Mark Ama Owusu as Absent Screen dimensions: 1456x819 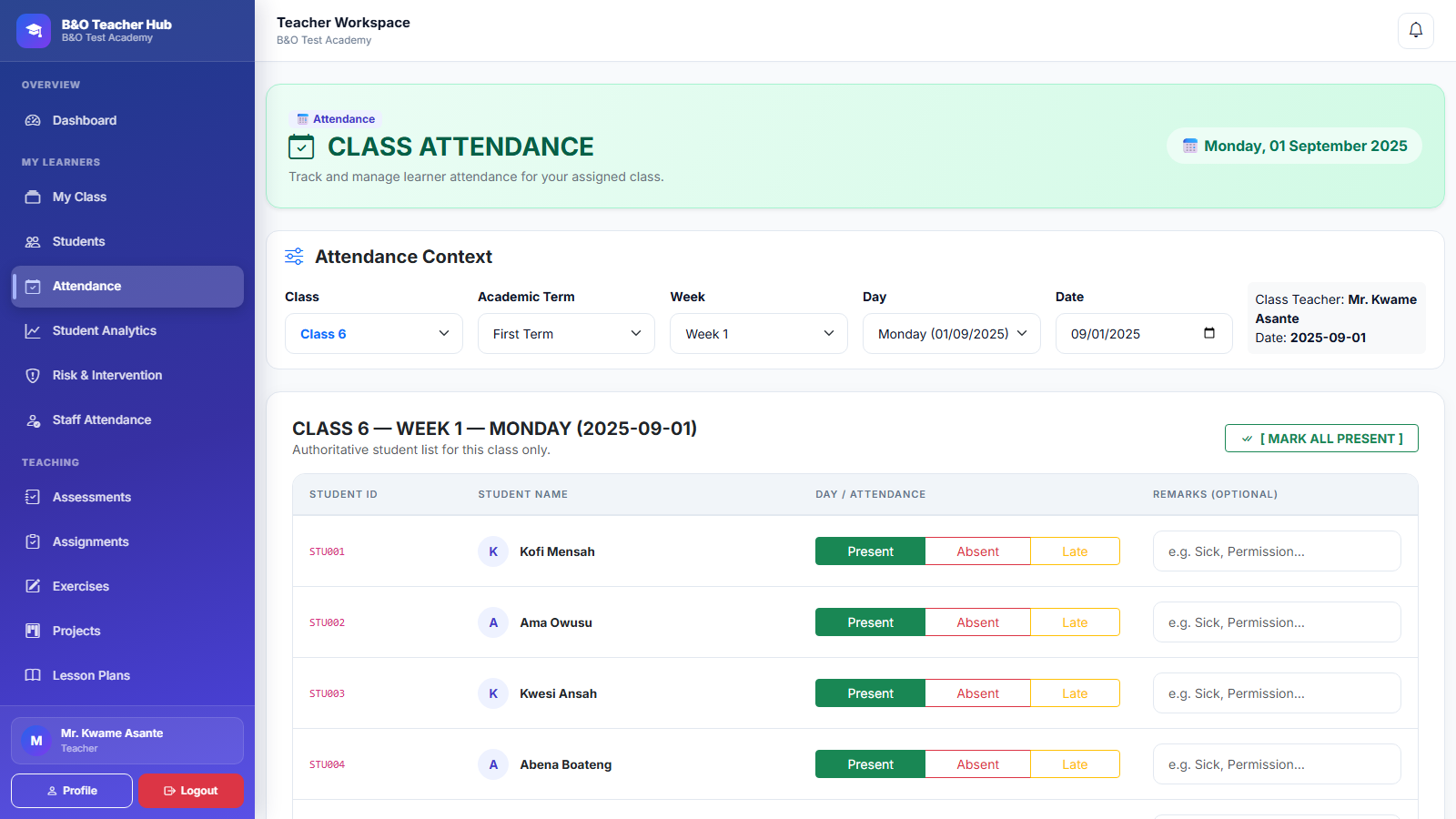point(977,622)
